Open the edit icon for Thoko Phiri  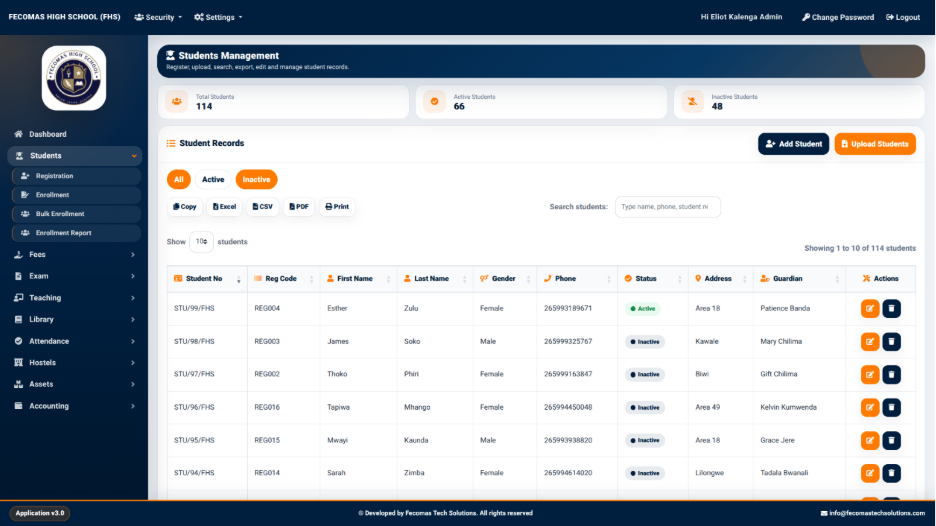point(870,374)
